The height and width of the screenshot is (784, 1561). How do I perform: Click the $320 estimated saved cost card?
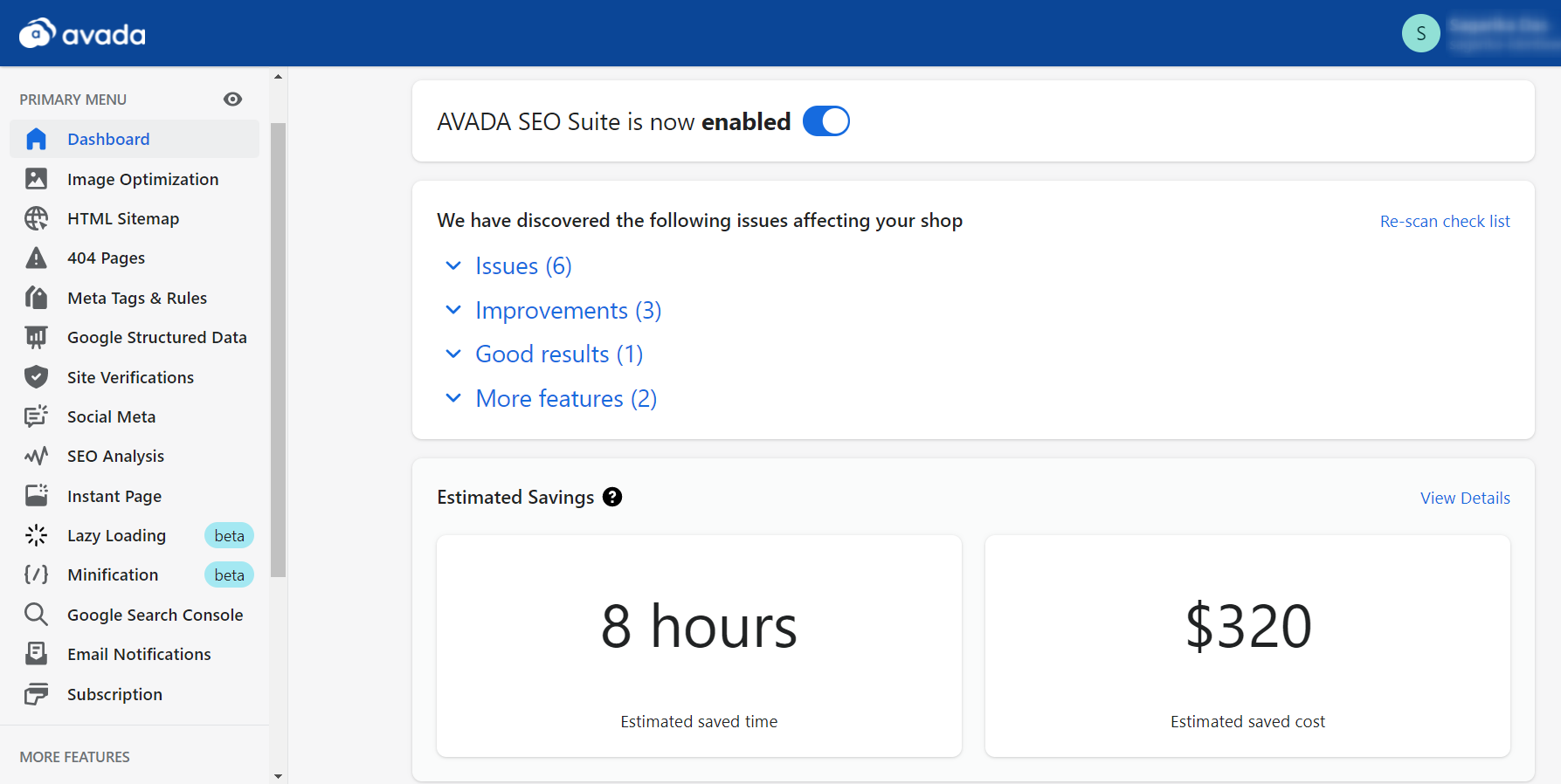(x=1247, y=646)
